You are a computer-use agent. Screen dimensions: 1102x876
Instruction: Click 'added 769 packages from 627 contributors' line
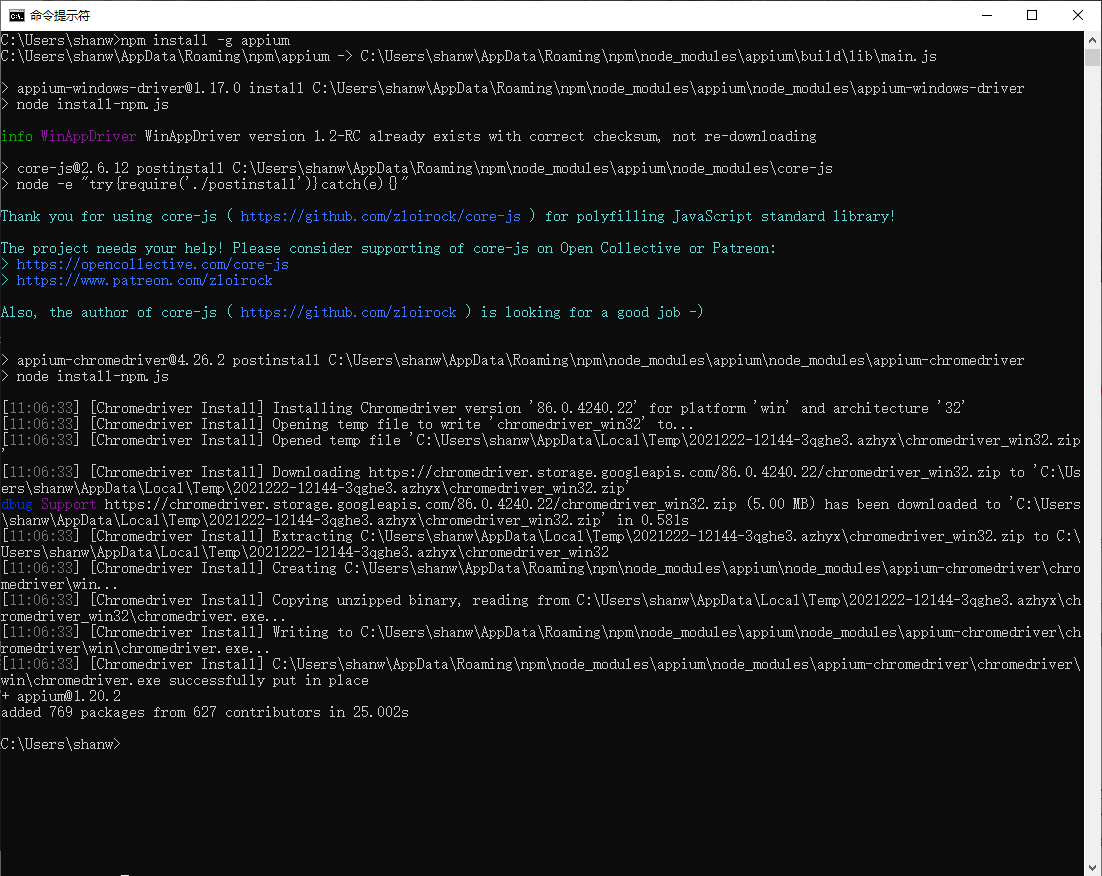point(205,712)
